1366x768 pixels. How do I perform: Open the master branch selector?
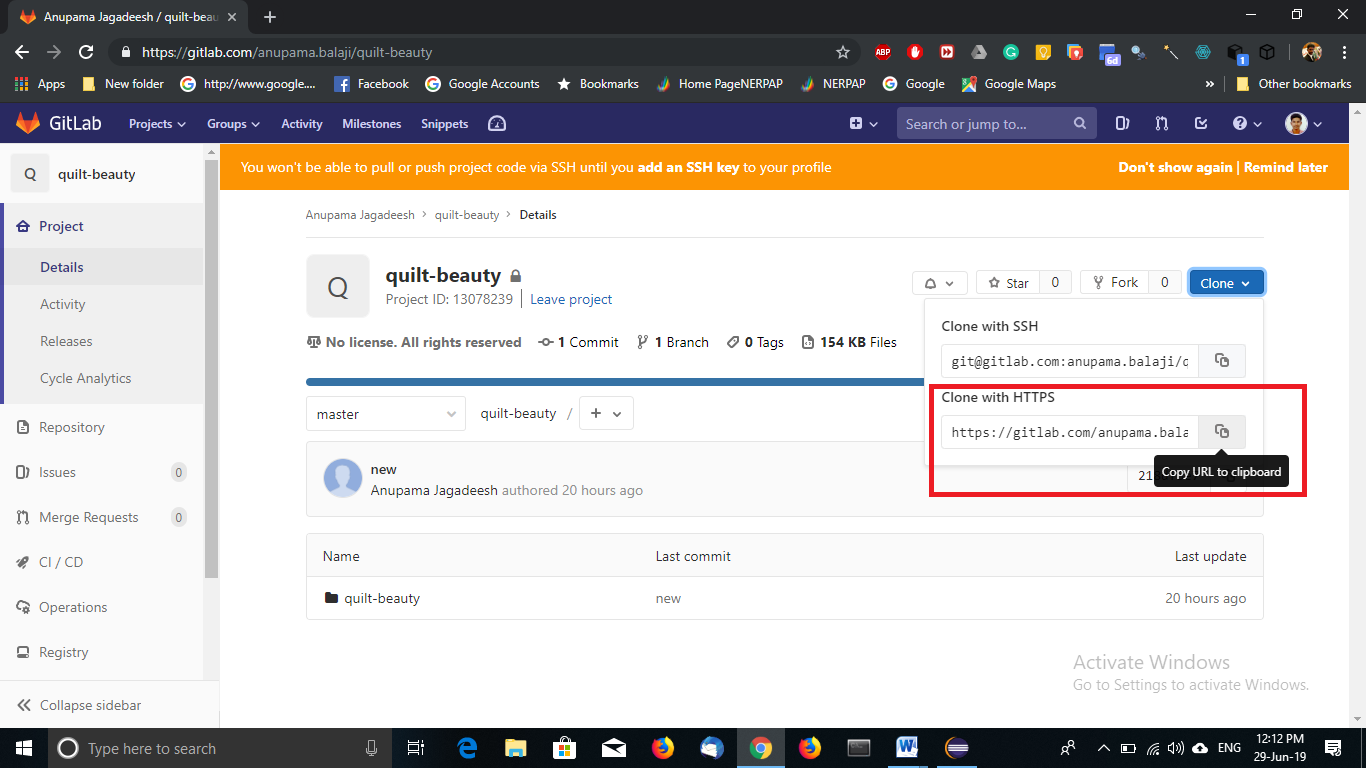pos(385,413)
